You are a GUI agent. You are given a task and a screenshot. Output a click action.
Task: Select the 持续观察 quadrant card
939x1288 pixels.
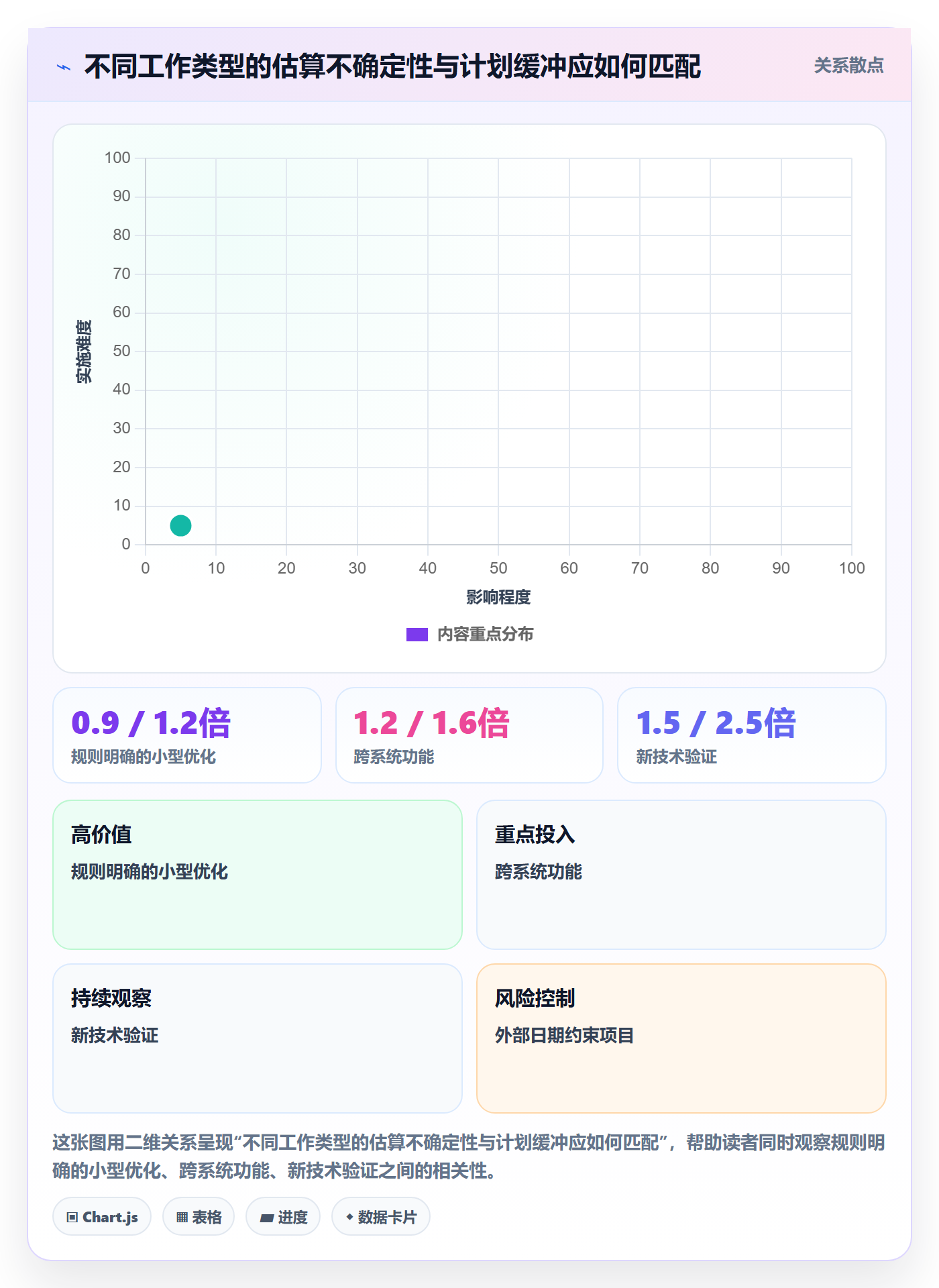click(x=258, y=1038)
